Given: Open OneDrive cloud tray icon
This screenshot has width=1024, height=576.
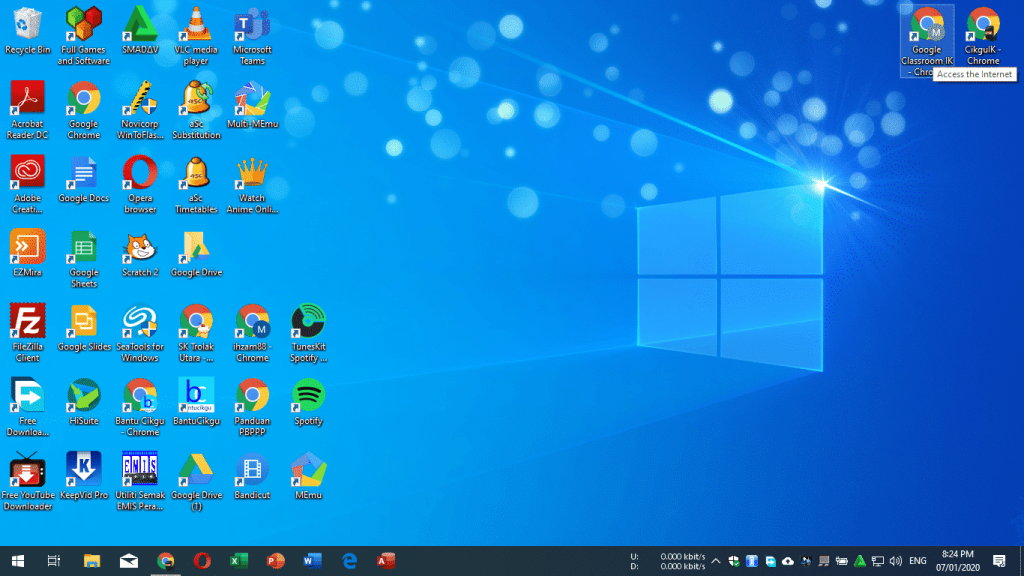Looking at the screenshot, I should coord(788,561).
